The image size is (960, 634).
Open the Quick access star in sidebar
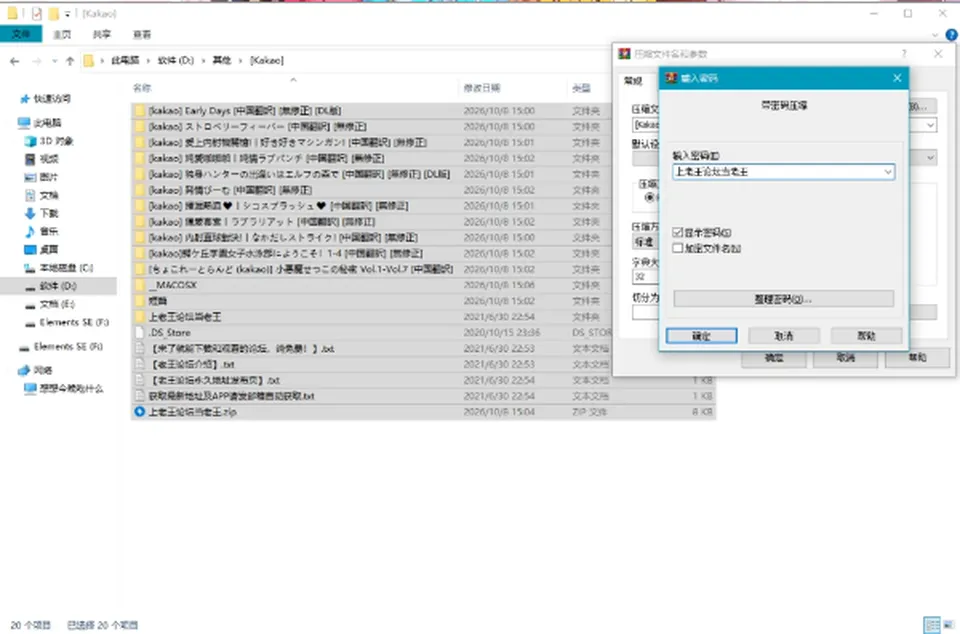click(x=24, y=99)
